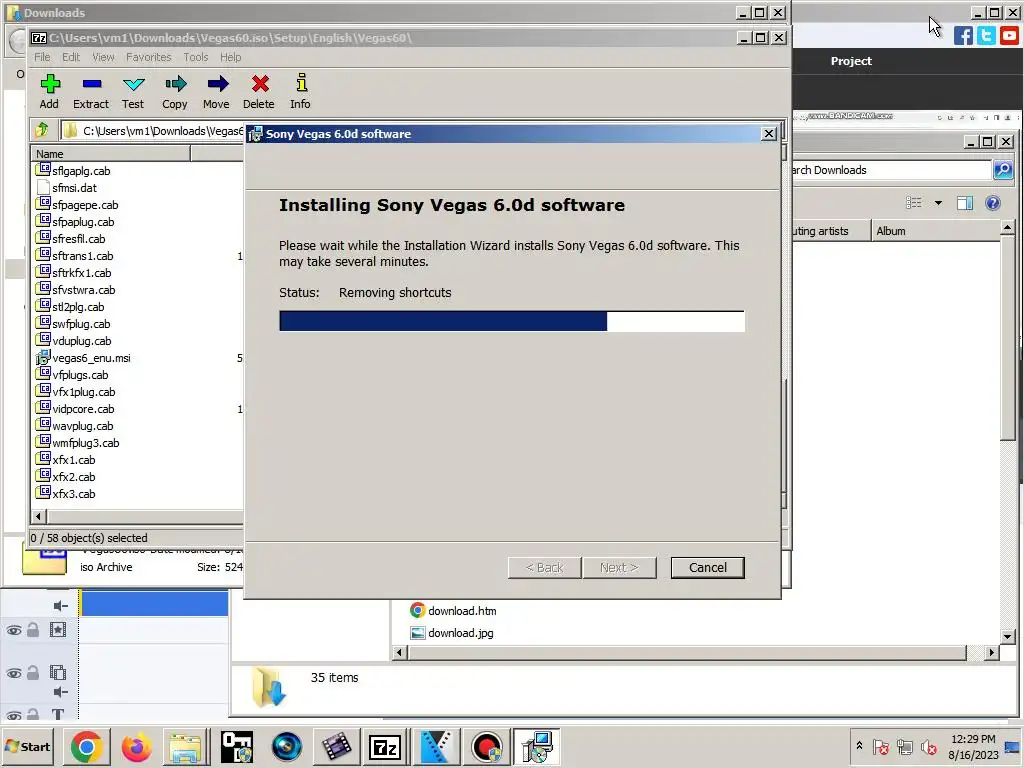Open the YouTube icon in the browser
The image size is (1024, 768).
[1010, 35]
